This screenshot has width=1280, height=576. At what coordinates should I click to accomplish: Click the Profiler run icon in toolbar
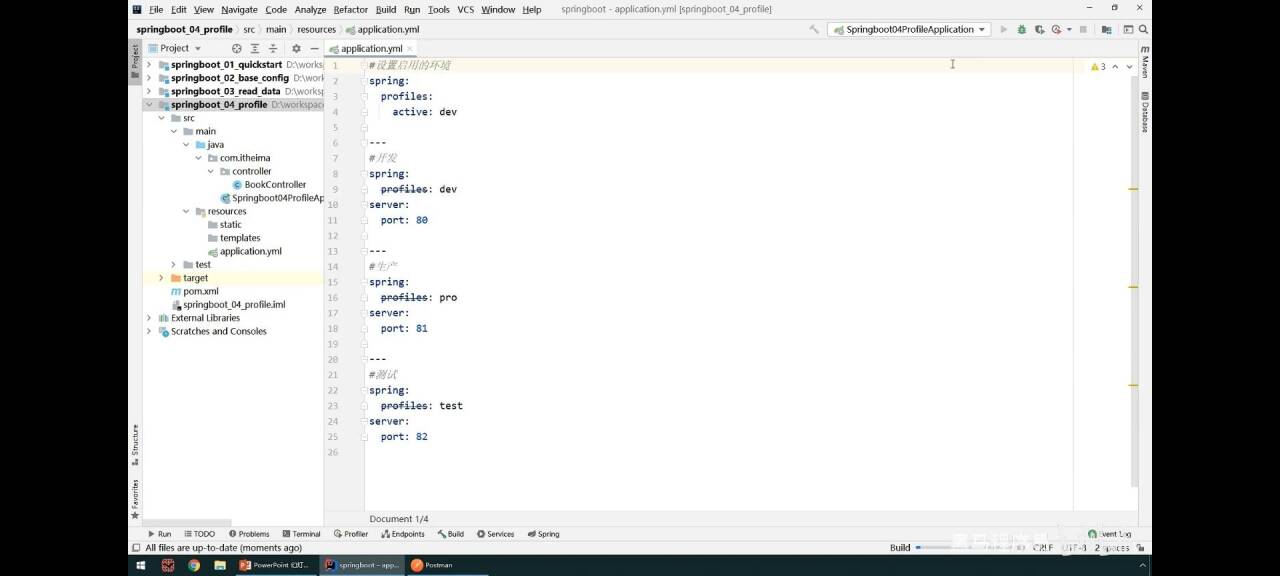[x=1056, y=30]
